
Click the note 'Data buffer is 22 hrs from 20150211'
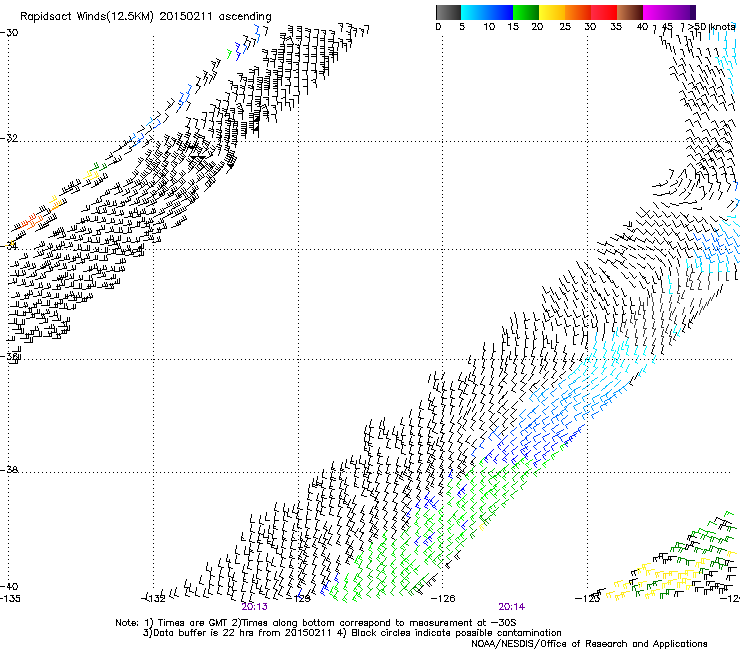coord(243,633)
